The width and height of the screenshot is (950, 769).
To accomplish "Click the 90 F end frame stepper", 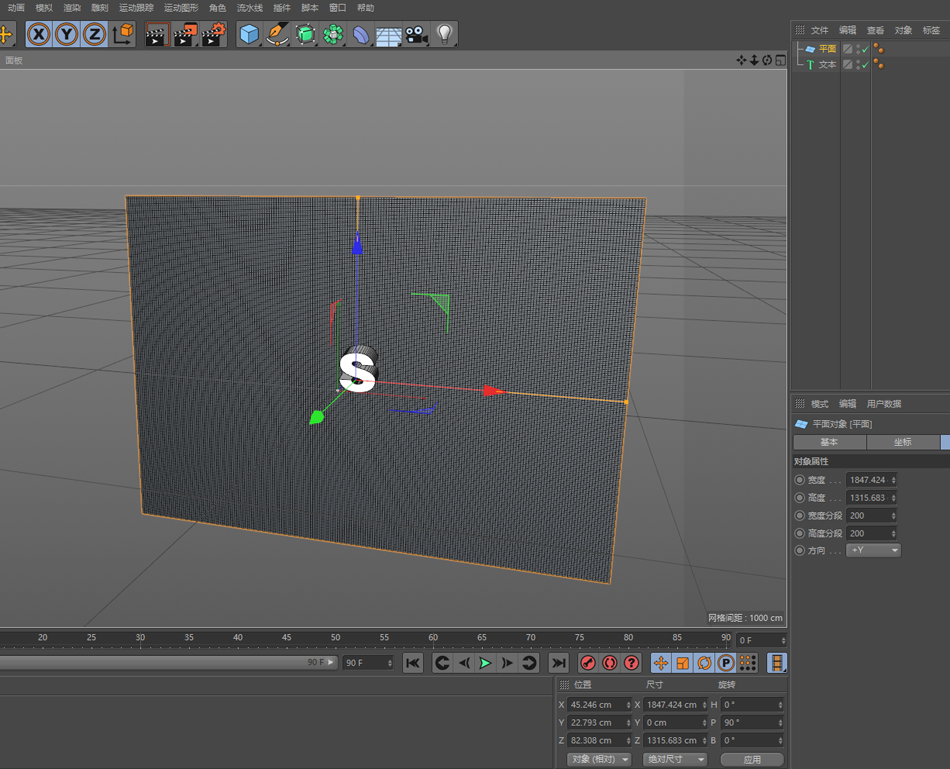I will pyautogui.click(x=388, y=663).
